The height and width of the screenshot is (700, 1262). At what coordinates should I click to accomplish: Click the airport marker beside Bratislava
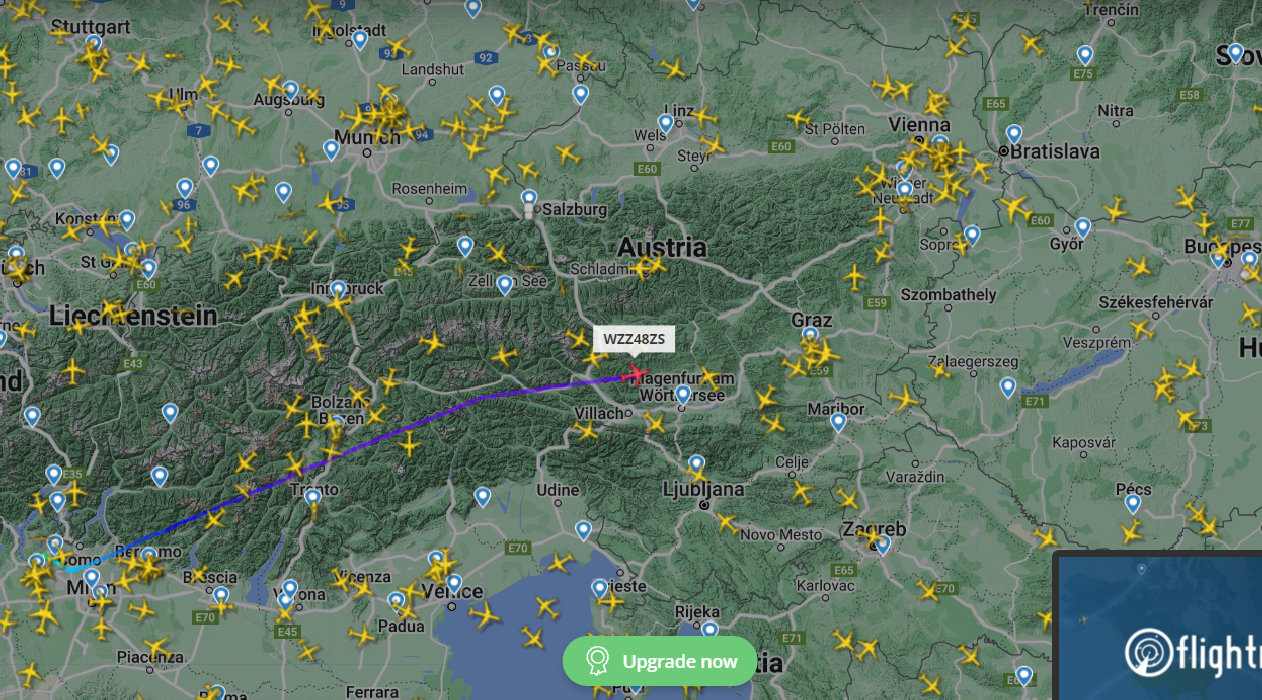(1014, 134)
